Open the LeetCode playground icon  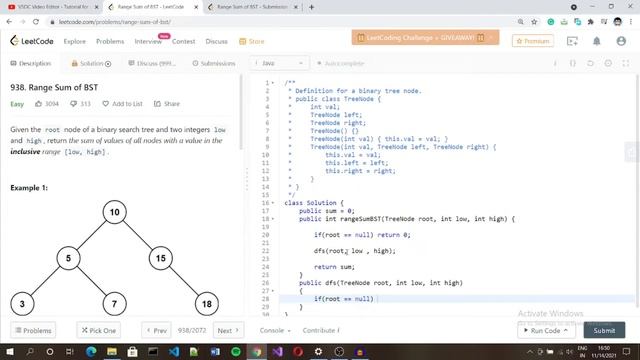coord(572,41)
